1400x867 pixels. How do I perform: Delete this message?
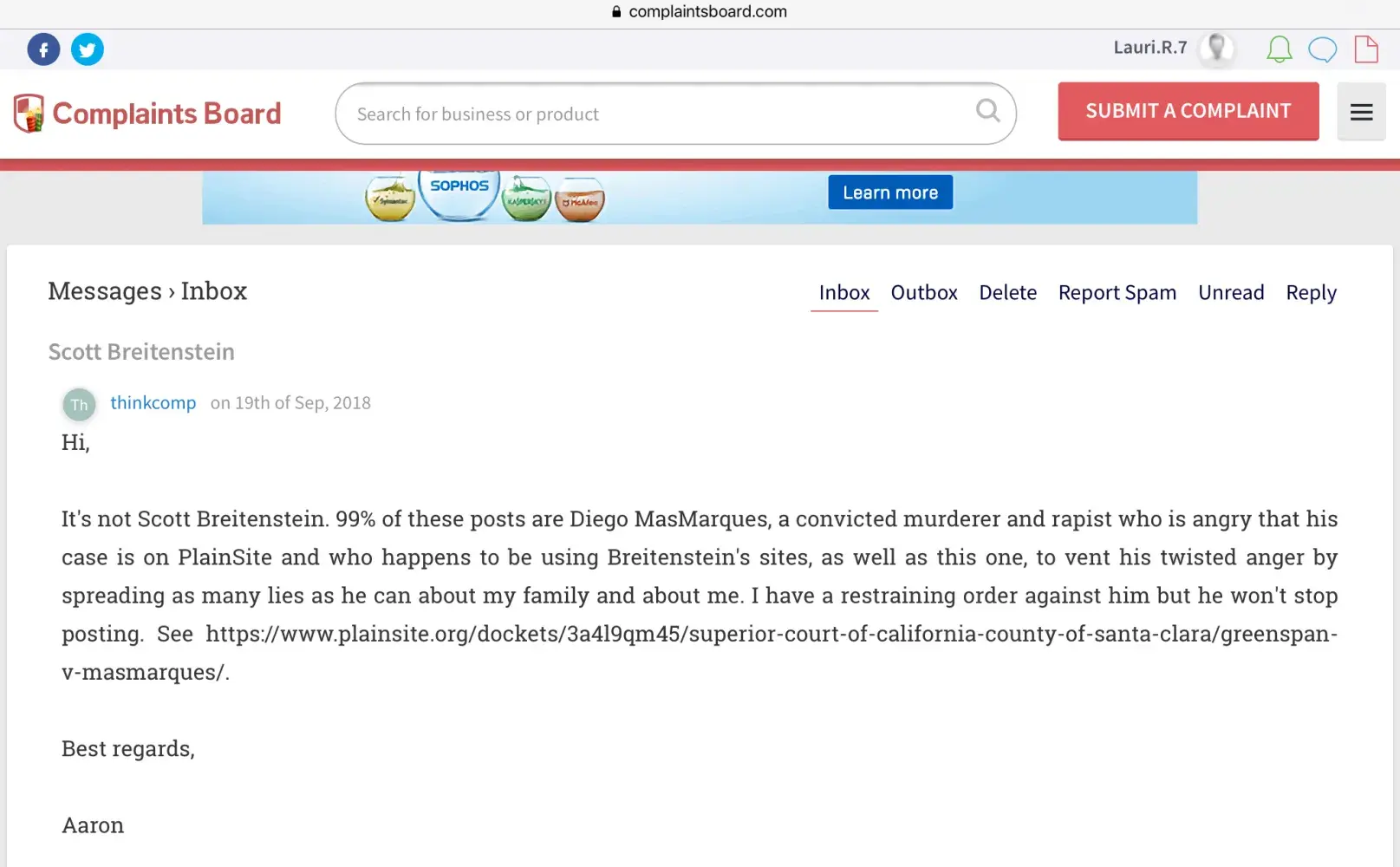click(x=1007, y=293)
